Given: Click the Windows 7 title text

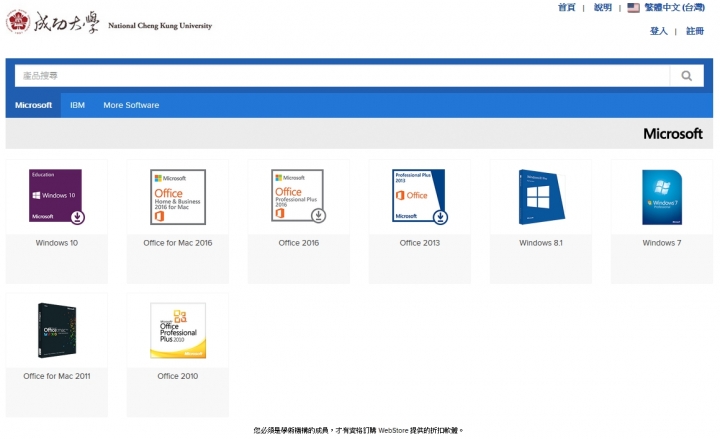Looking at the screenshot, I should point(662,243).
